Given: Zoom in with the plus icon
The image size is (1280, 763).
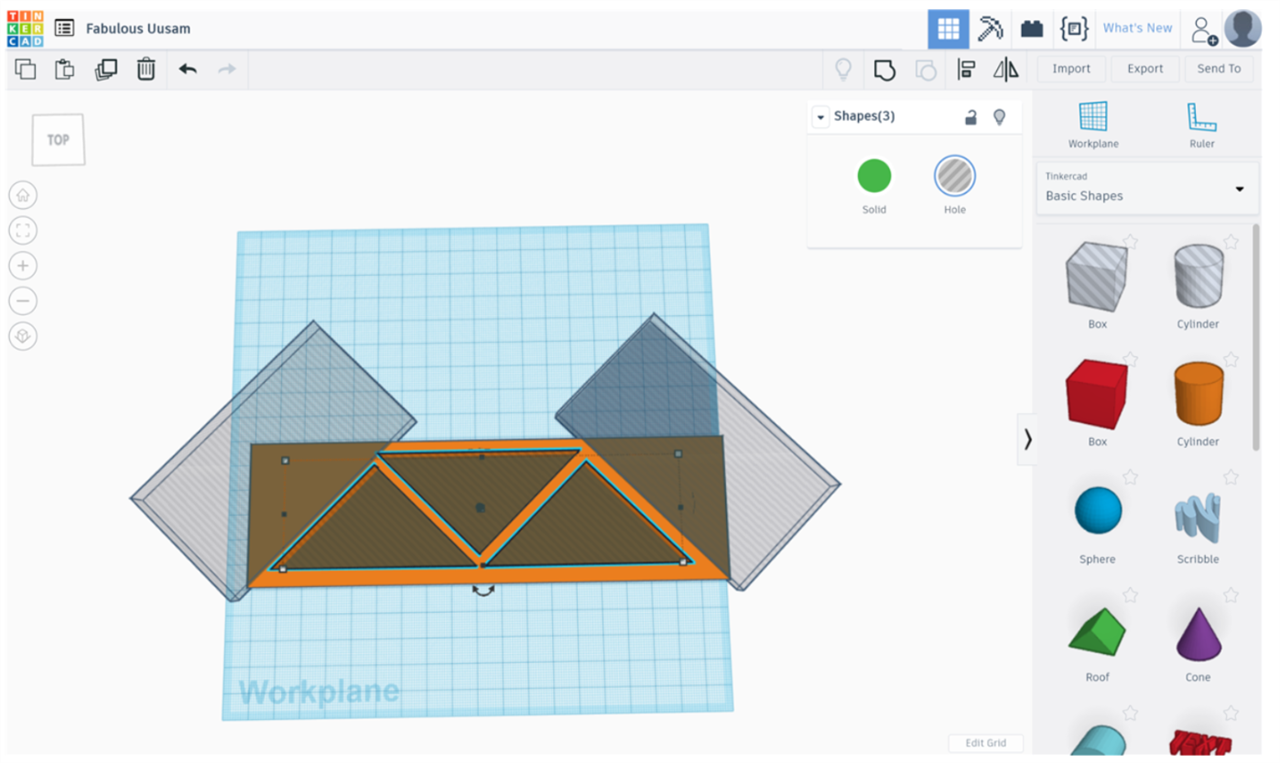Looking at the screenshot, I should [x=23, y=266].
